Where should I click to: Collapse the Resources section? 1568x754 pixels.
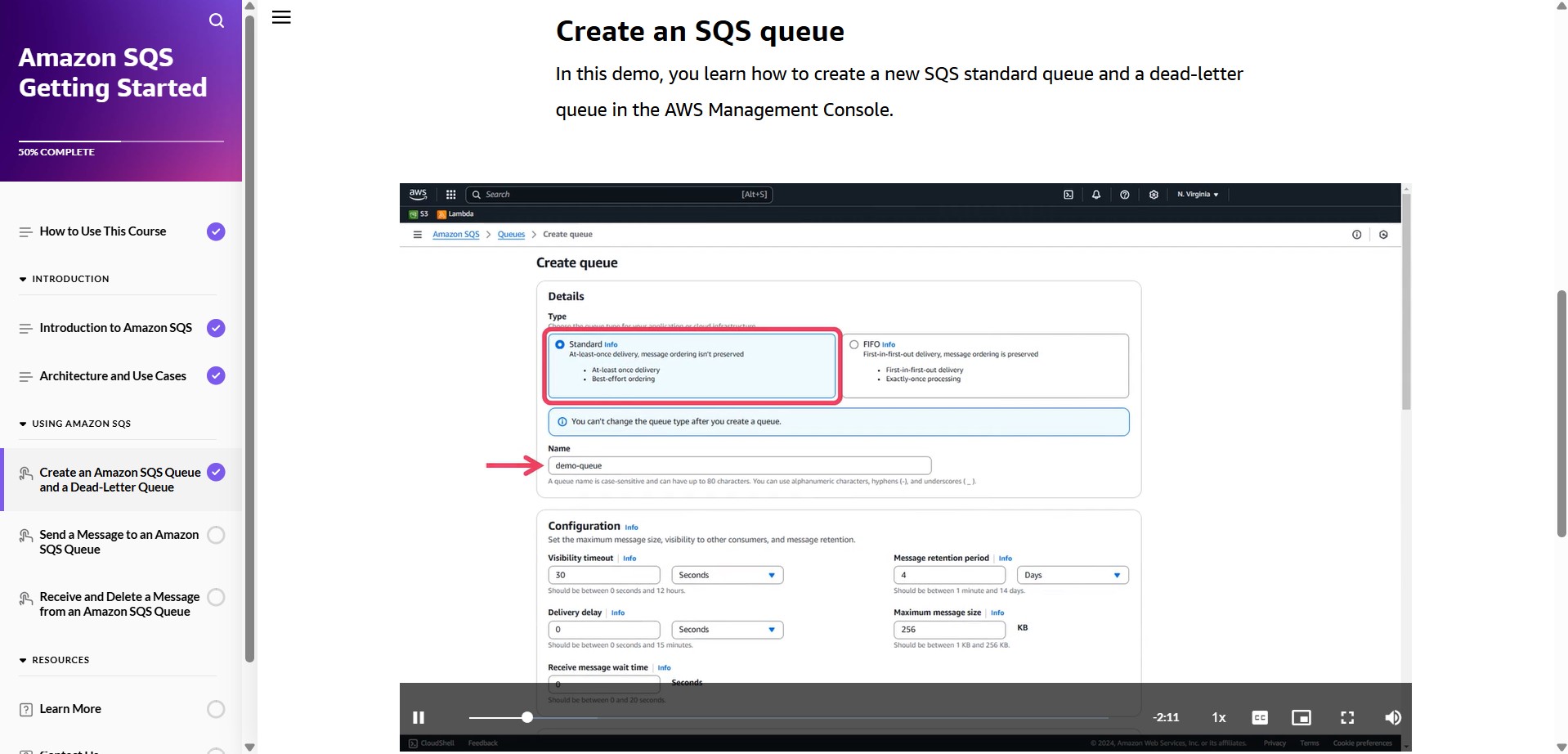tap(23, 660)
